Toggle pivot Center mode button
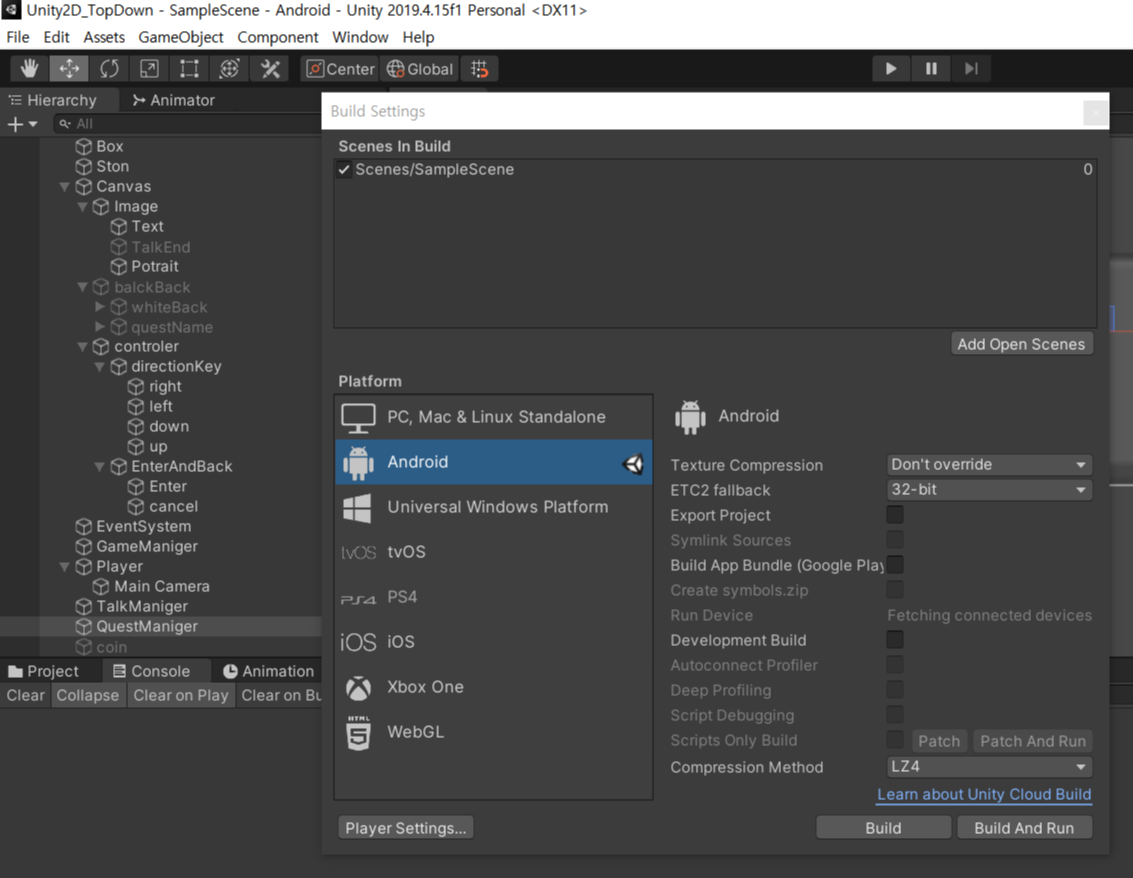 [x=340, y=69]
